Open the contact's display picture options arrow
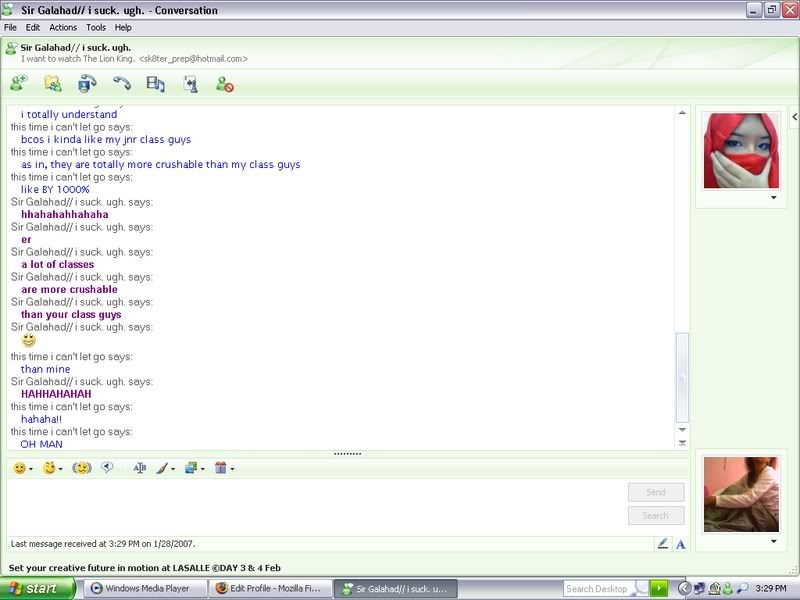Viewport: 800px width, 600px height. (772, 198)
